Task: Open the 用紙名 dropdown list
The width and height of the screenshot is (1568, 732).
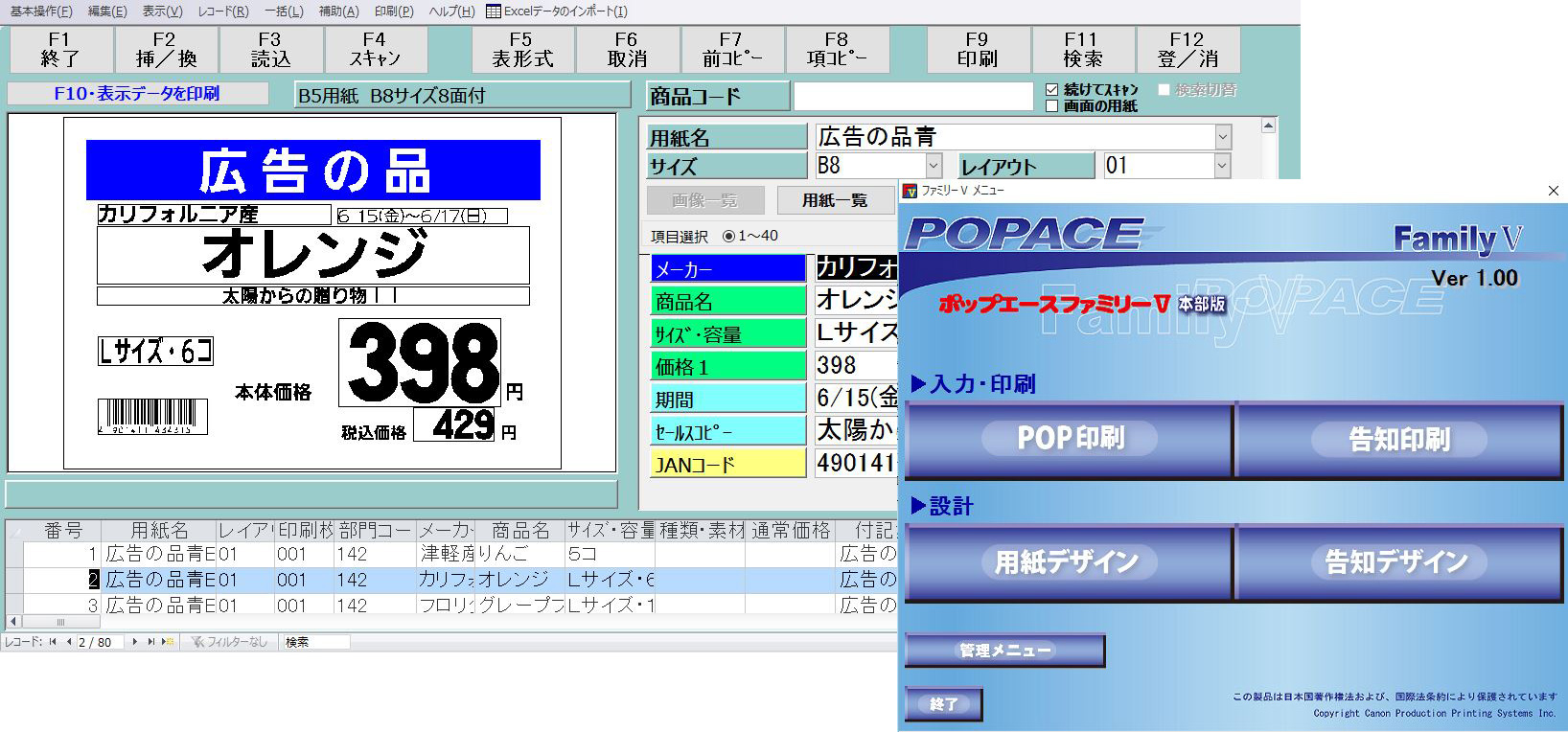Action: click(x=1222, y=137)
